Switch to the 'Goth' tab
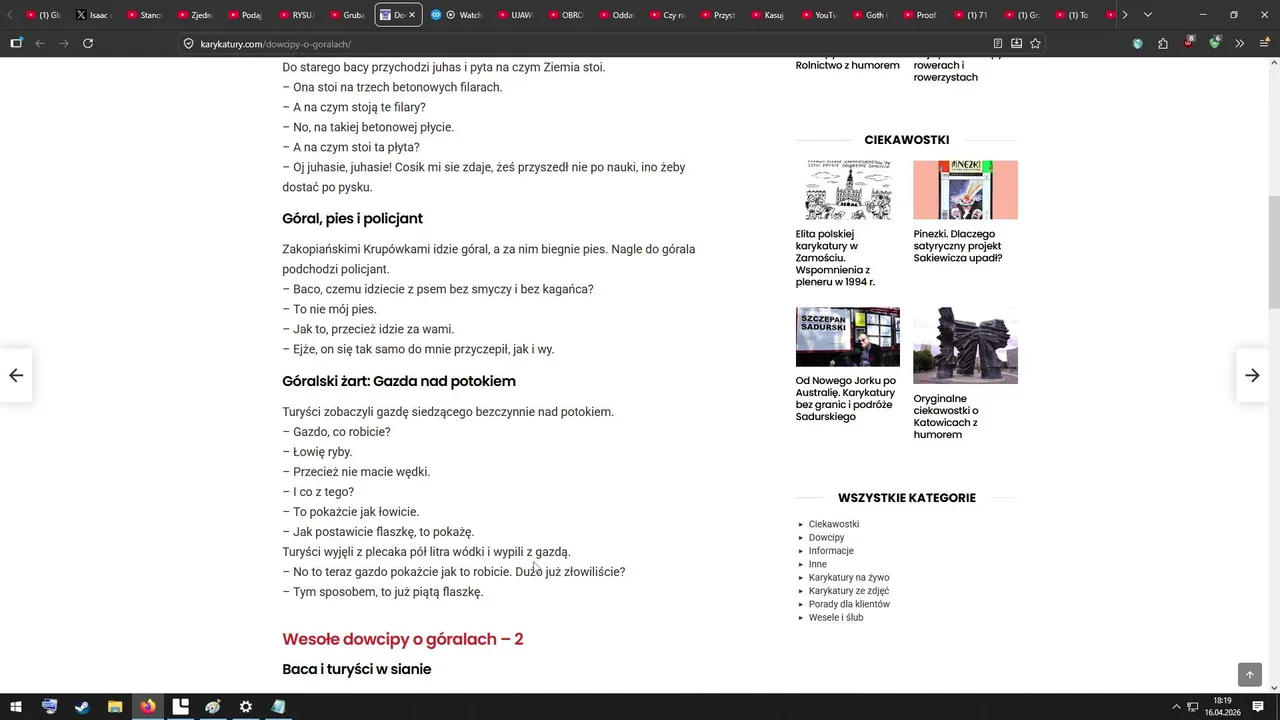Viewport: 1280px width, 720px height. (870, 15)
